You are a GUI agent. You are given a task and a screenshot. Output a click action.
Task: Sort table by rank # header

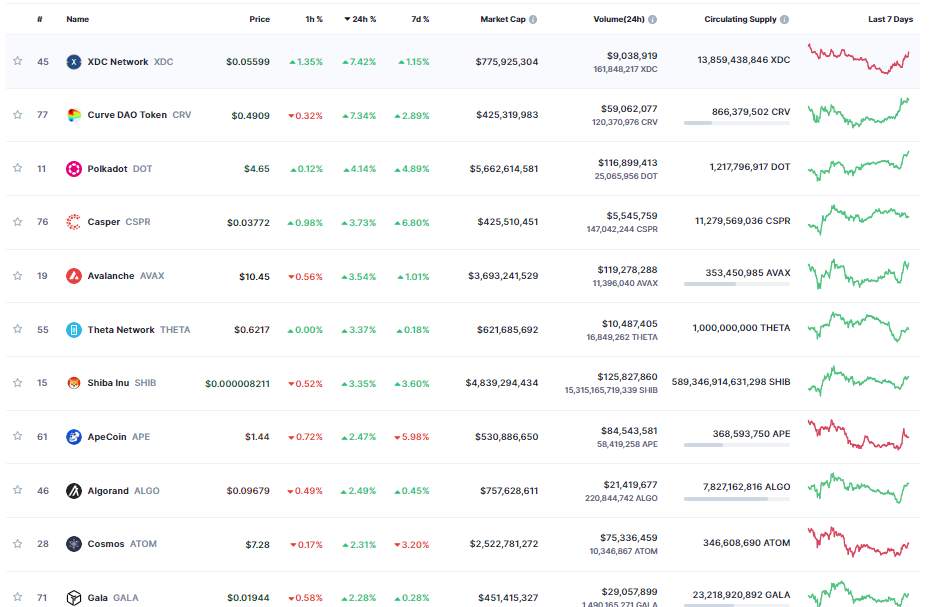coord(40,19)
